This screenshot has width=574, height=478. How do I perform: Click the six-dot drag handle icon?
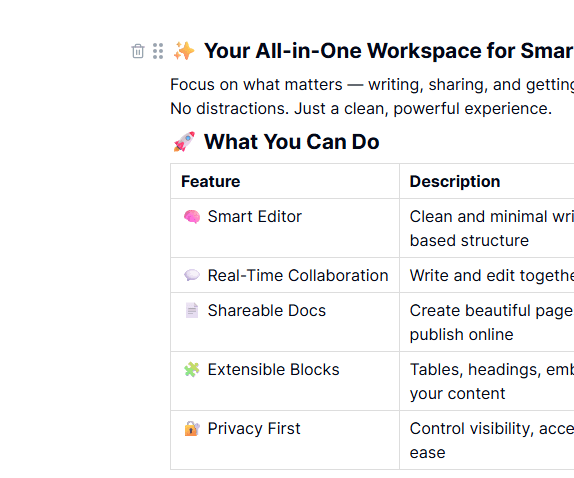(158, 51)
